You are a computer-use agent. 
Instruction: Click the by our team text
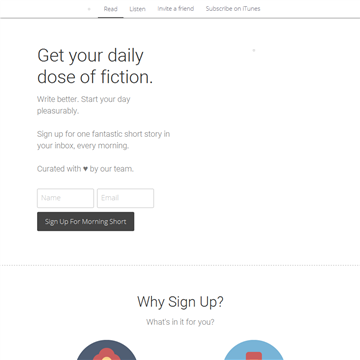(111, 169)
